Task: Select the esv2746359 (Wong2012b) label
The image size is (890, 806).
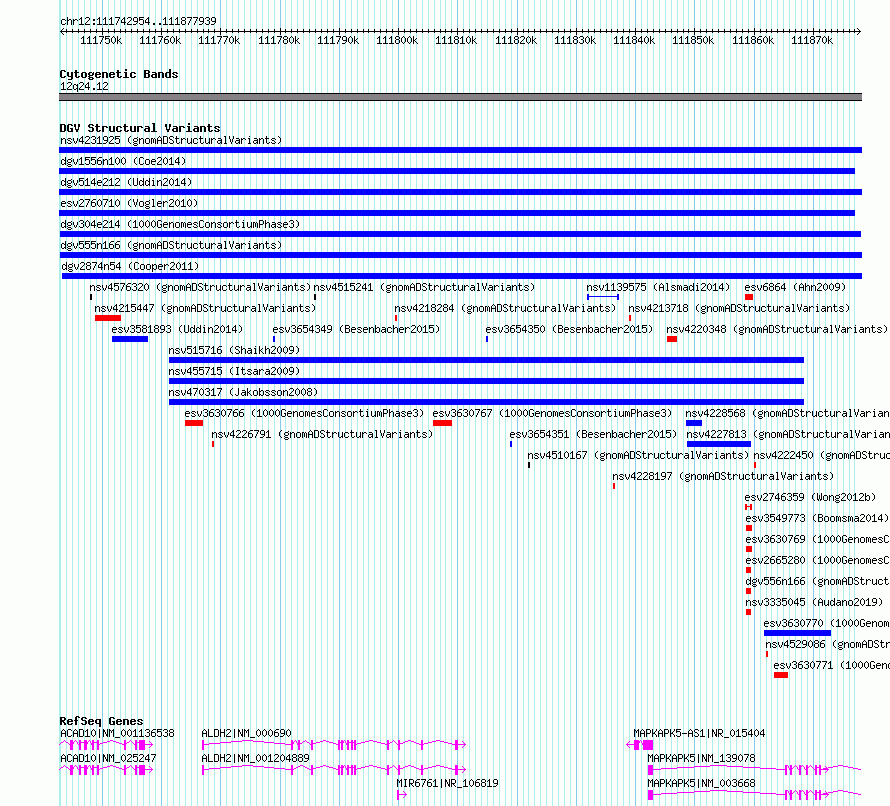Action: (810, 497)
